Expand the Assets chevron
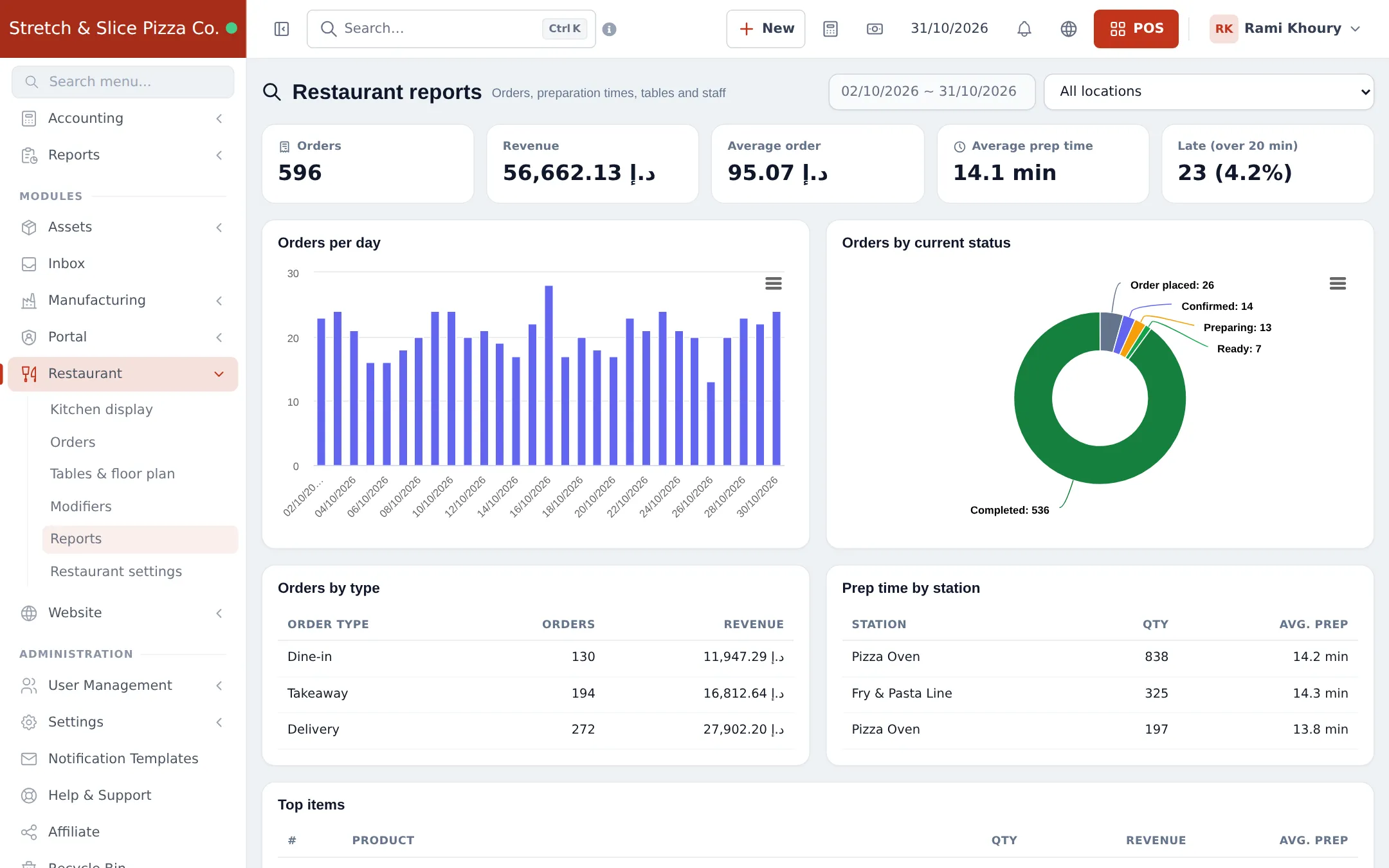The width and height of the screenshot is (1389, 868). tap(219, 227)
